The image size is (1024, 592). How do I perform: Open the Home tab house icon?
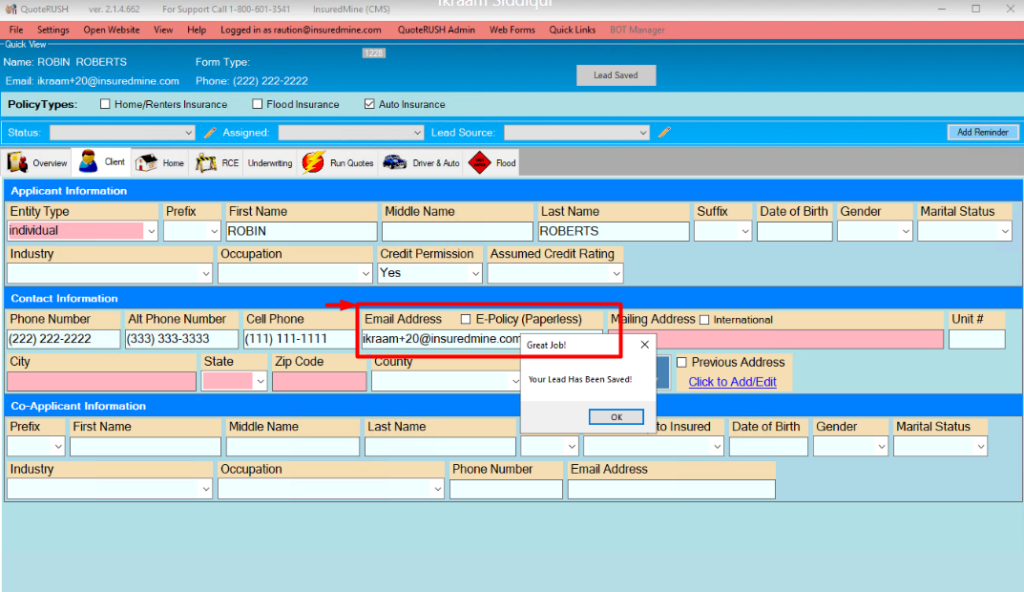[x=146, y=163]
